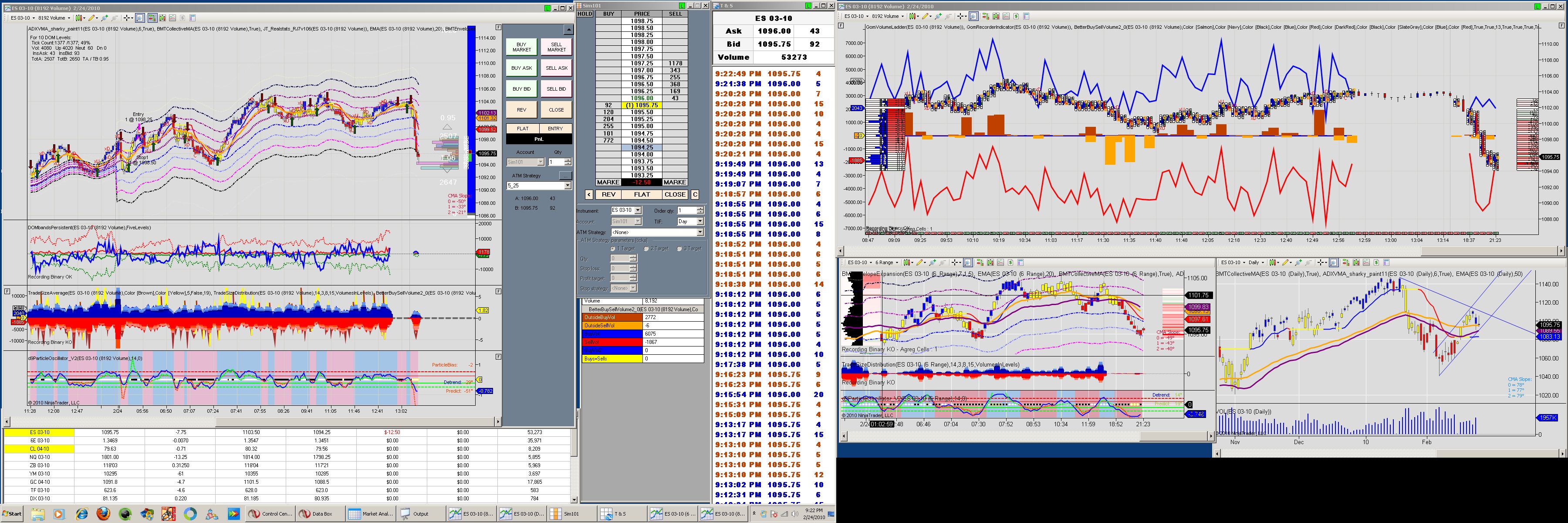Viewport: 1568px width, 523px height.
Task: Launch Internet Explorer from the taskbar
Action: coord(82,514)
